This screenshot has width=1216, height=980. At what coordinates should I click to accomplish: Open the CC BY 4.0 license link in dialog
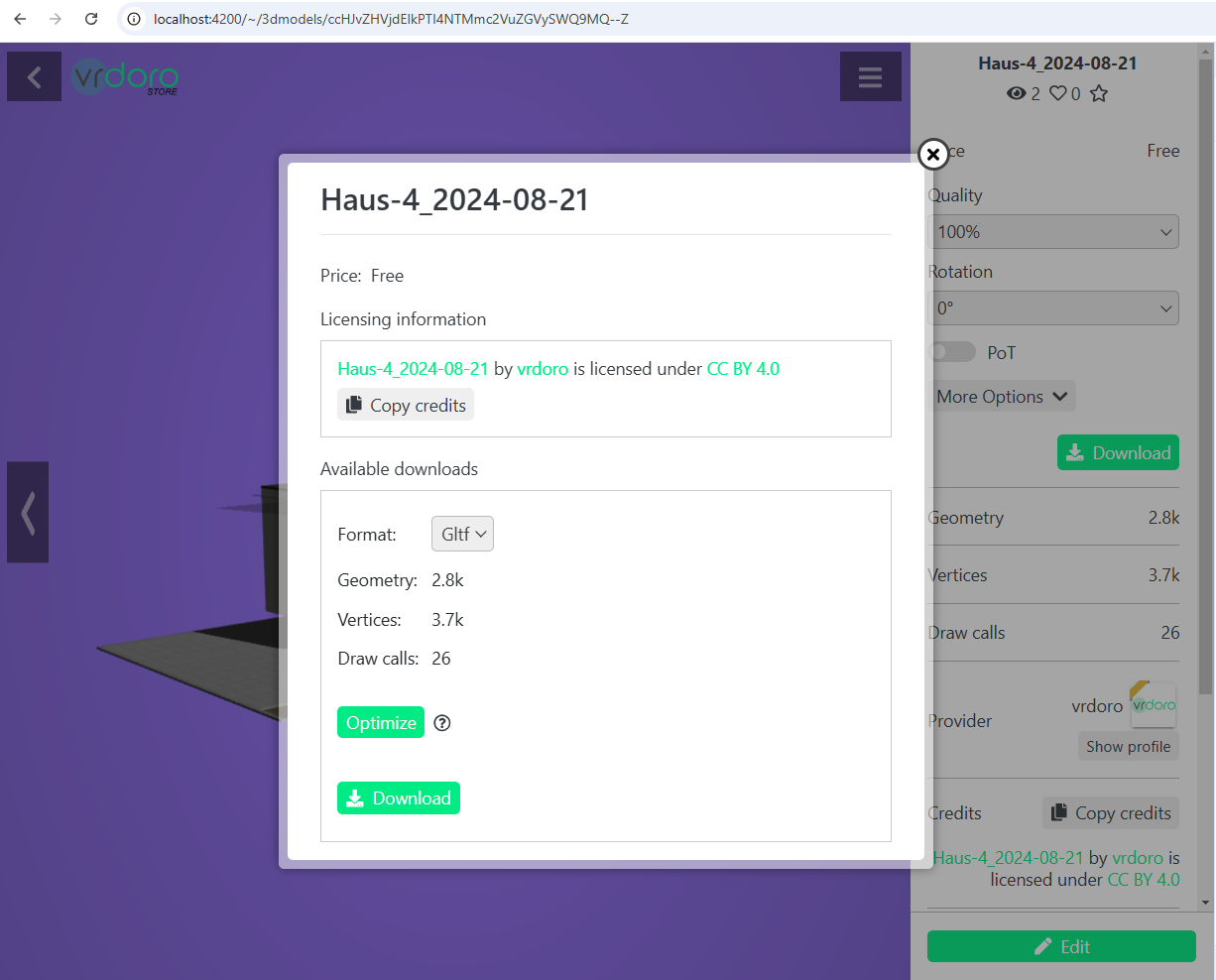(743, 369)
